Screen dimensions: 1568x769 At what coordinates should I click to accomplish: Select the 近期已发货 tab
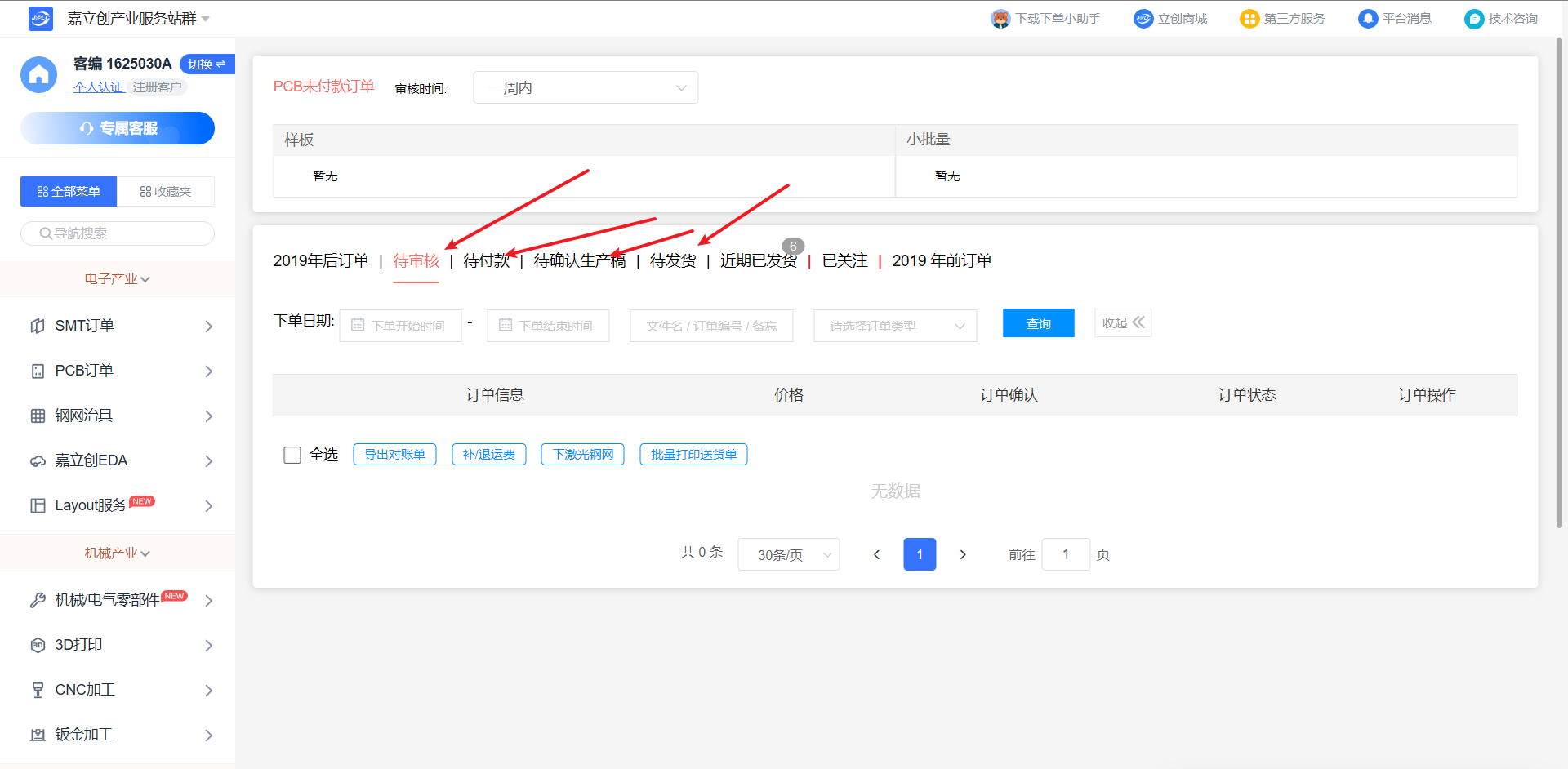coord(759,260)
